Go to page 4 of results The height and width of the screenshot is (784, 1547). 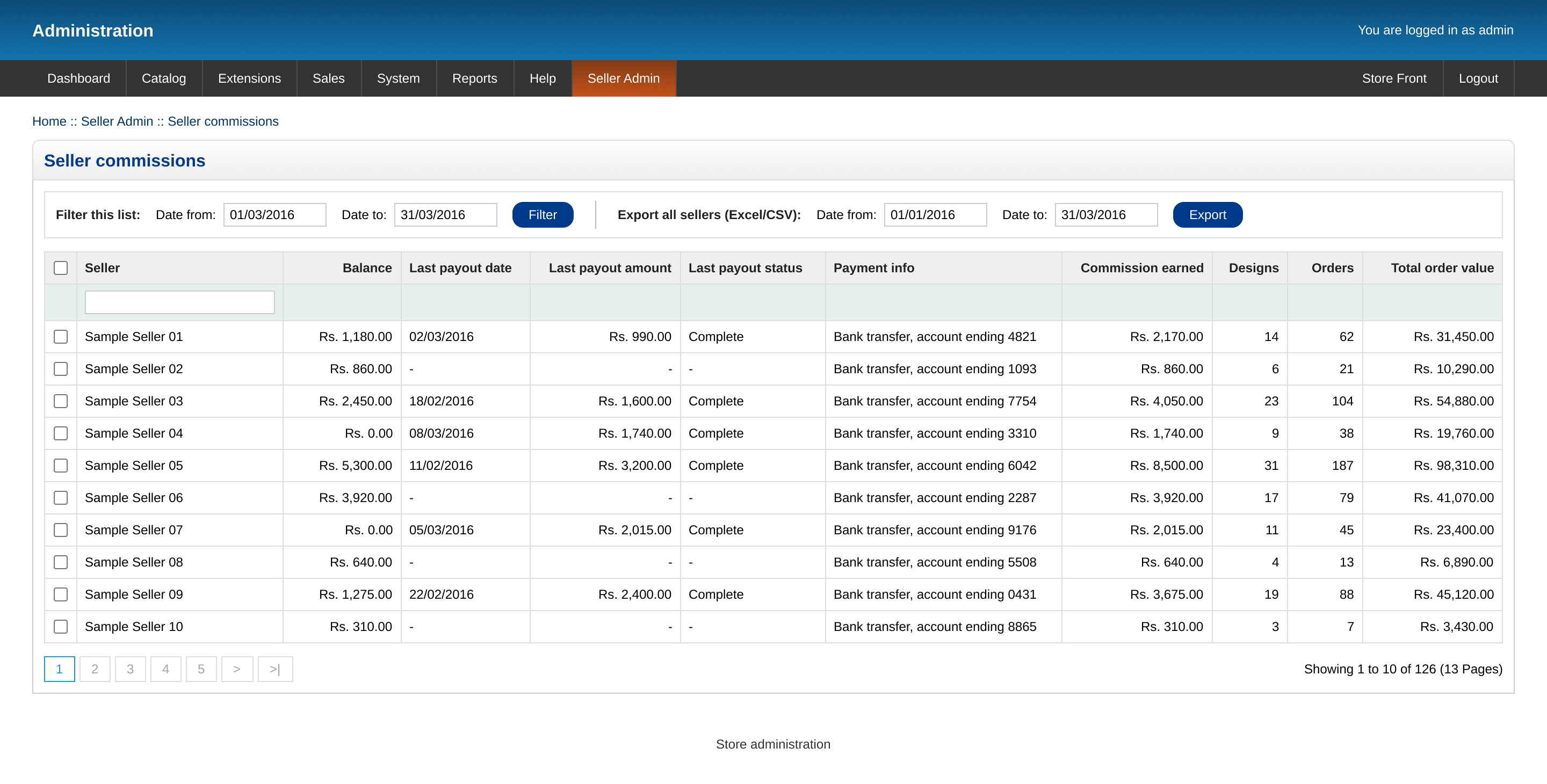[x=166, y=669]
